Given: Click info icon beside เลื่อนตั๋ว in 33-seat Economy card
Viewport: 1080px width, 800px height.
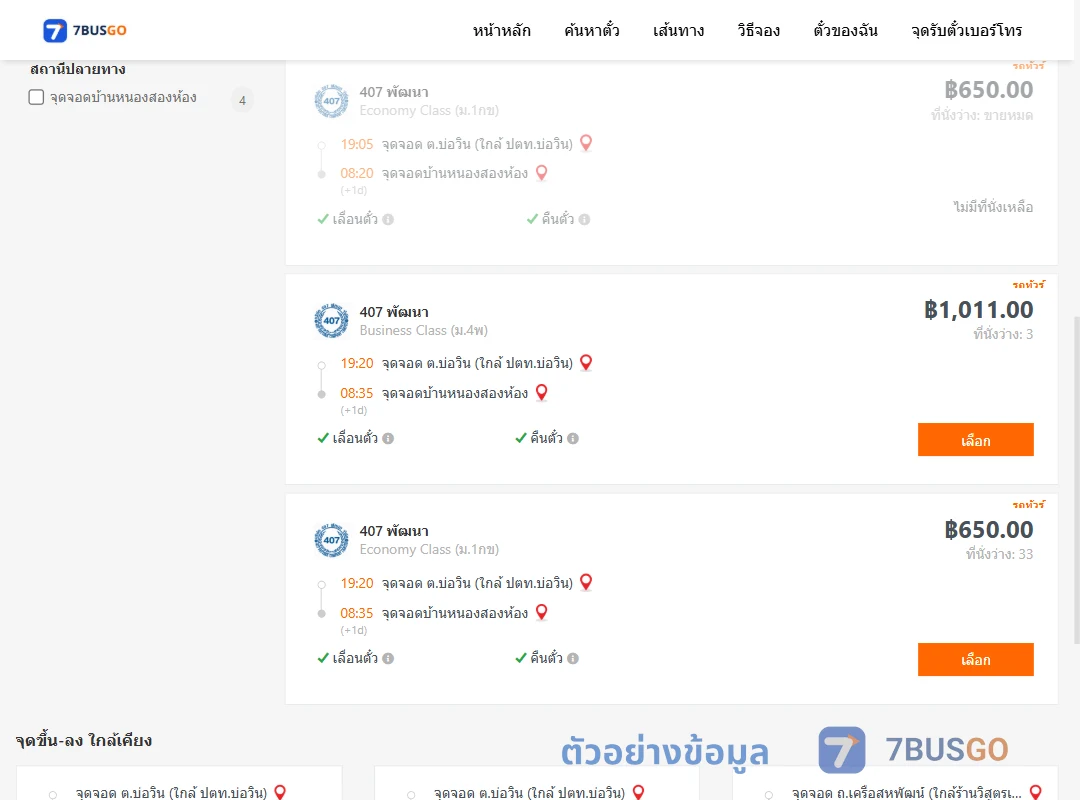Looking at the screenshot, I should (x=388, y=658).
